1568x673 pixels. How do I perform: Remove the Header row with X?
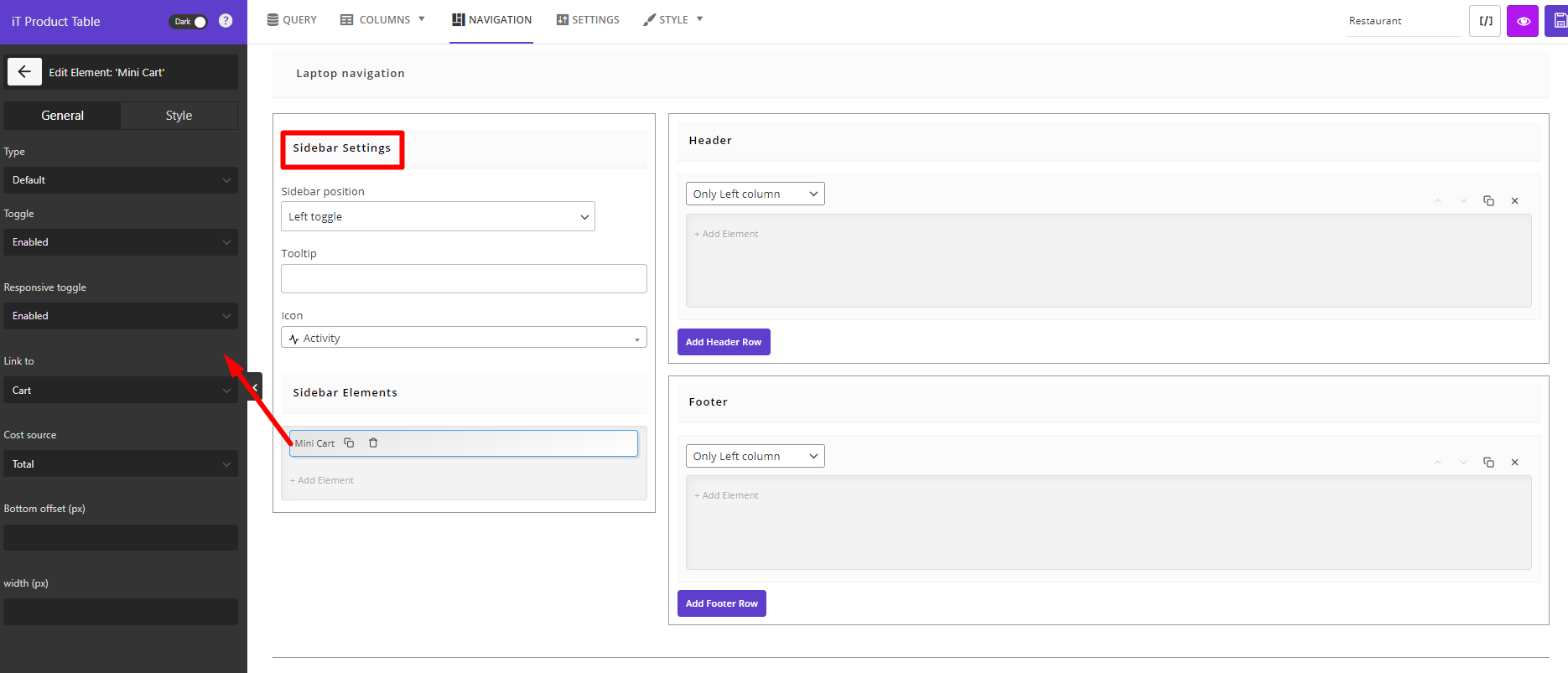1514,201
